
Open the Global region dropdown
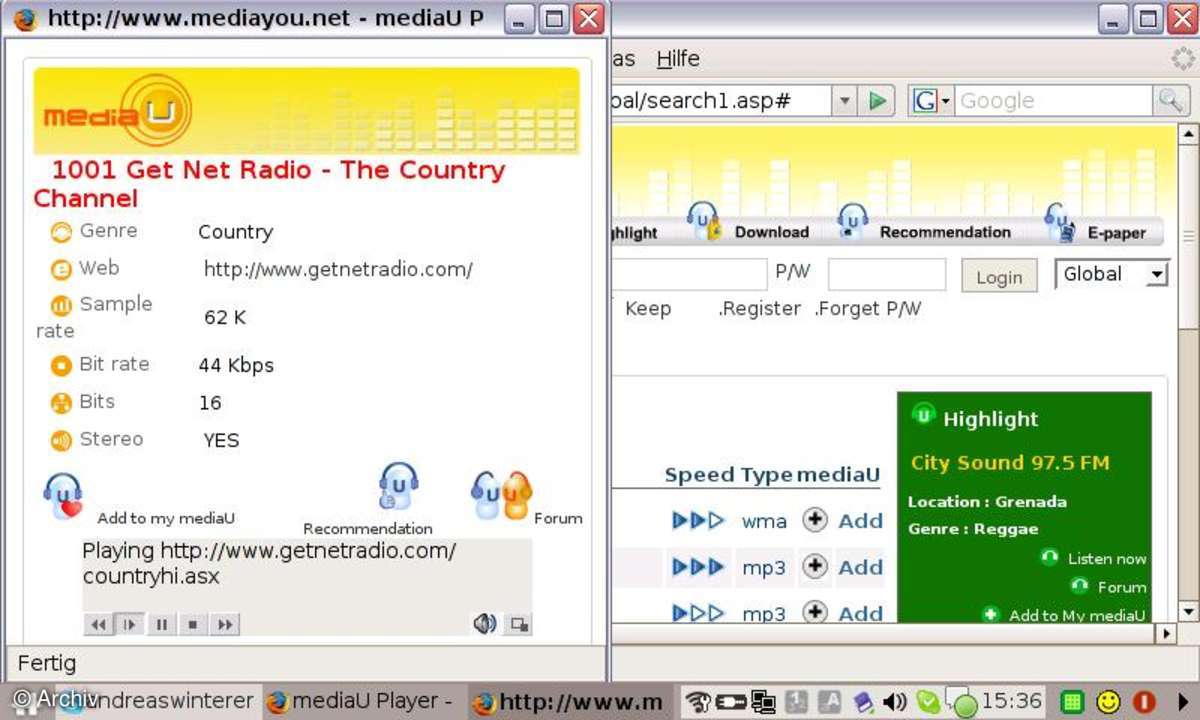coord(1112,274)
